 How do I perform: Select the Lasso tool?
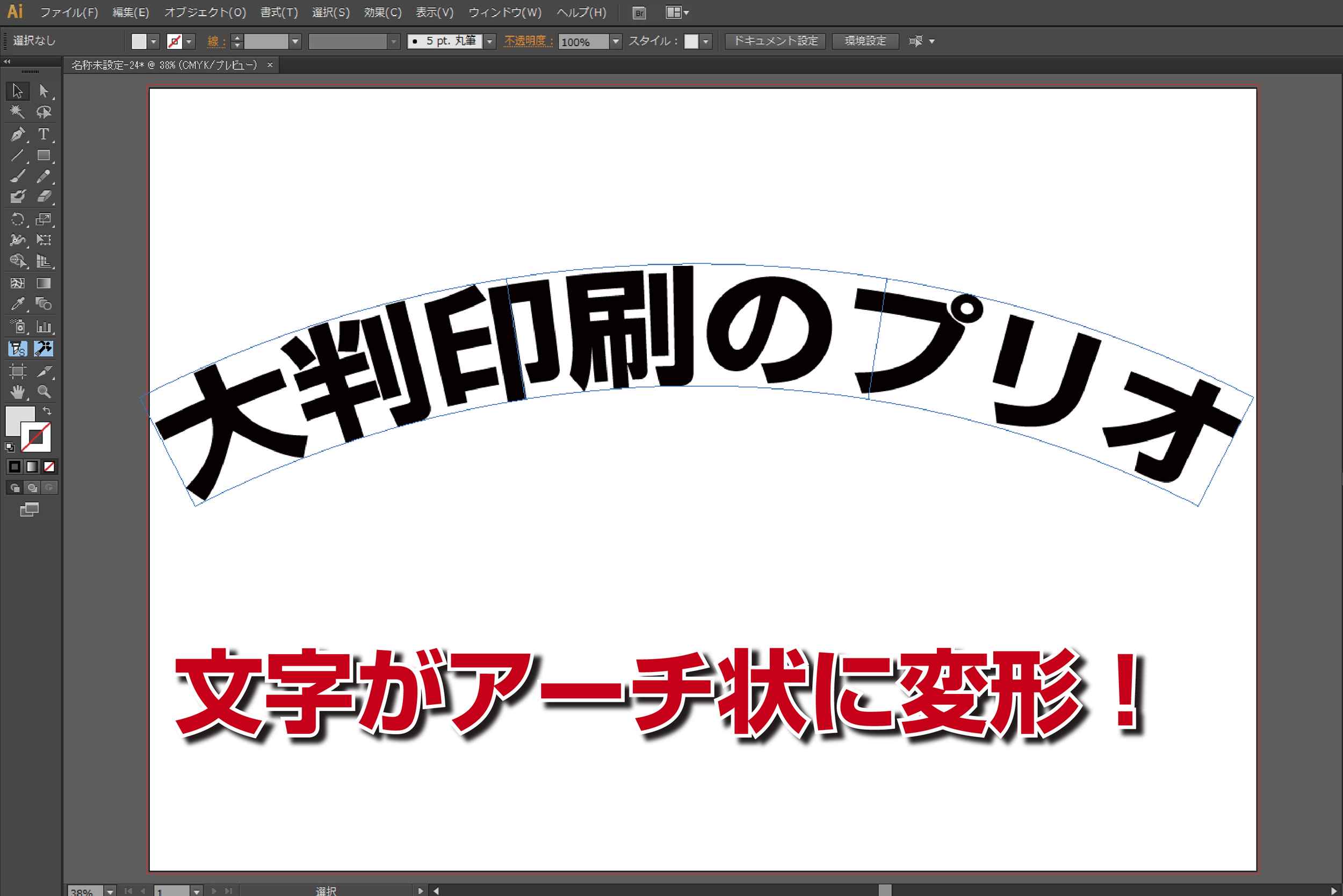point(44,112)
